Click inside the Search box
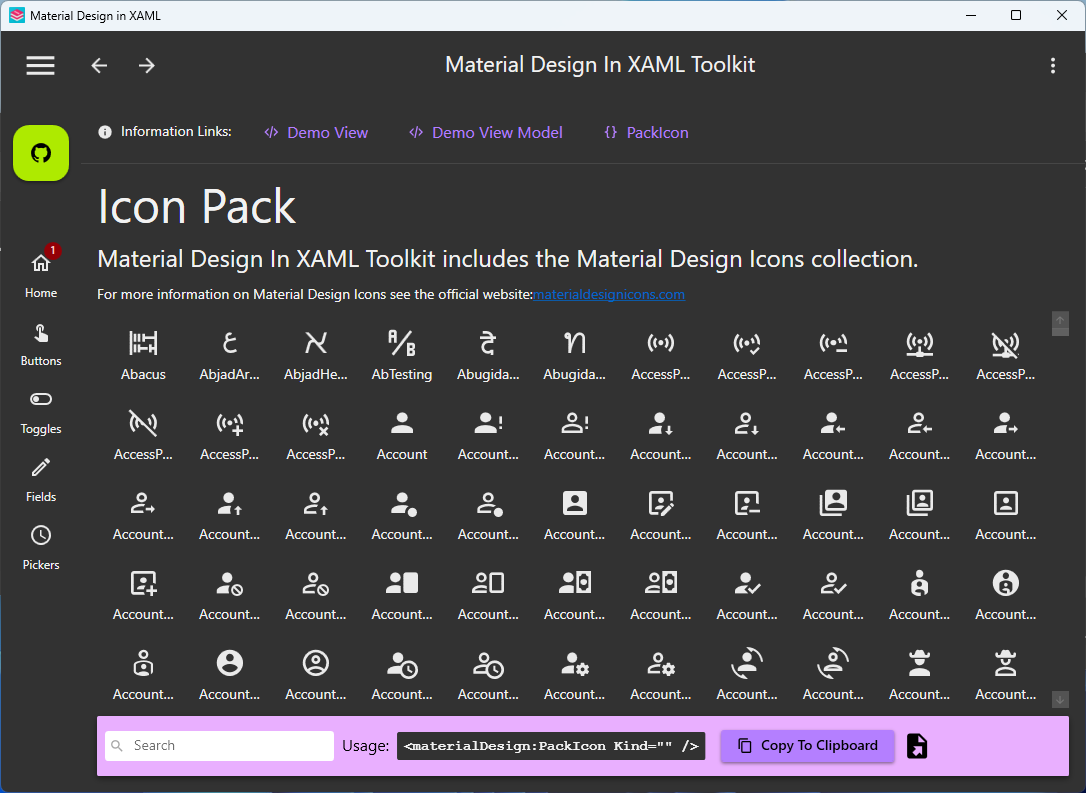Image resolution: width=1086 pixels, height=793 pixels. pos(218,745)
